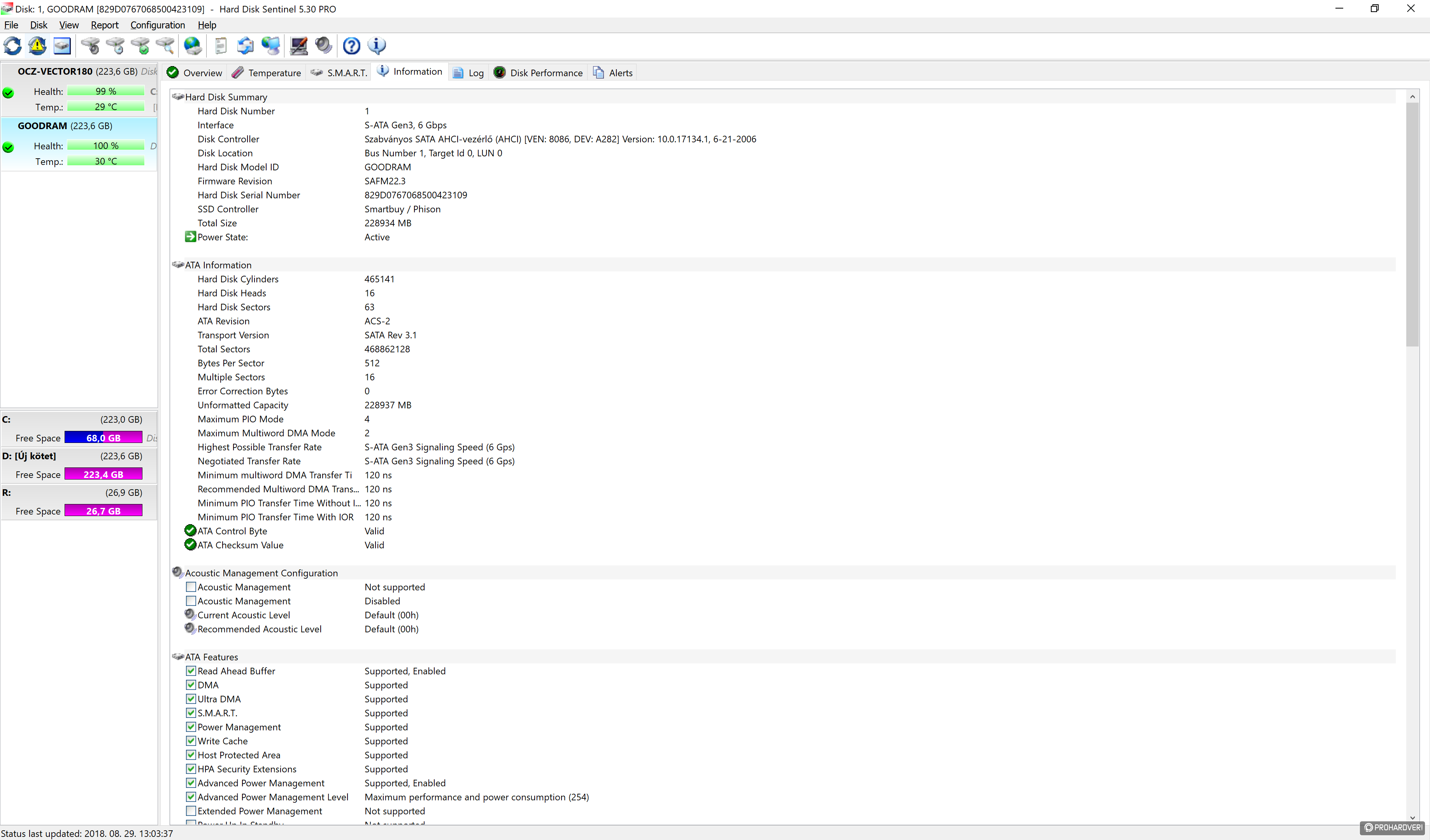Toggle the Read Ahead Buffer checkbox
The image size is (1430, 840).
coord(191,670)
